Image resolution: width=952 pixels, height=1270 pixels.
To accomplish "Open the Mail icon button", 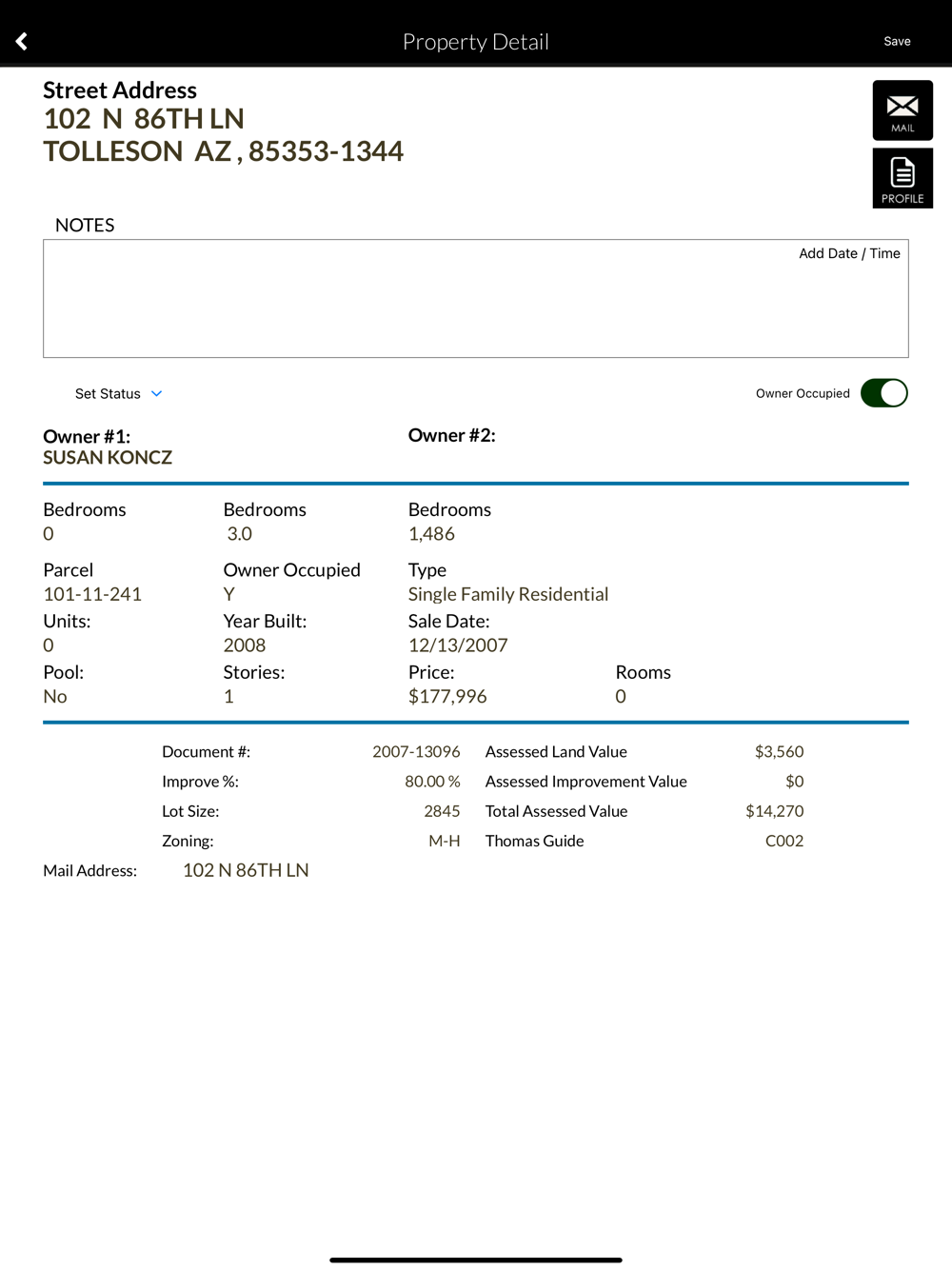I will click(x=902, y=110).
